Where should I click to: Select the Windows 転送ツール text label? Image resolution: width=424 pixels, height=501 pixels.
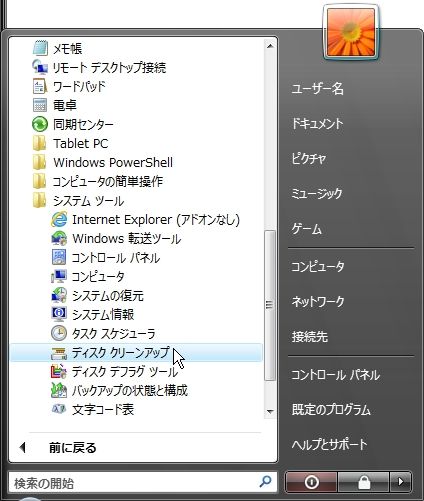(x=127, y=238)
